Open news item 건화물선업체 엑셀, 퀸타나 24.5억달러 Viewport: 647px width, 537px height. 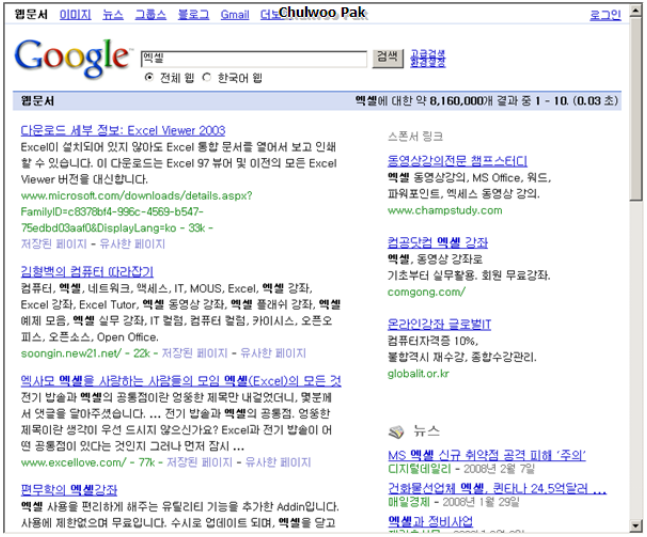point(497,489)
